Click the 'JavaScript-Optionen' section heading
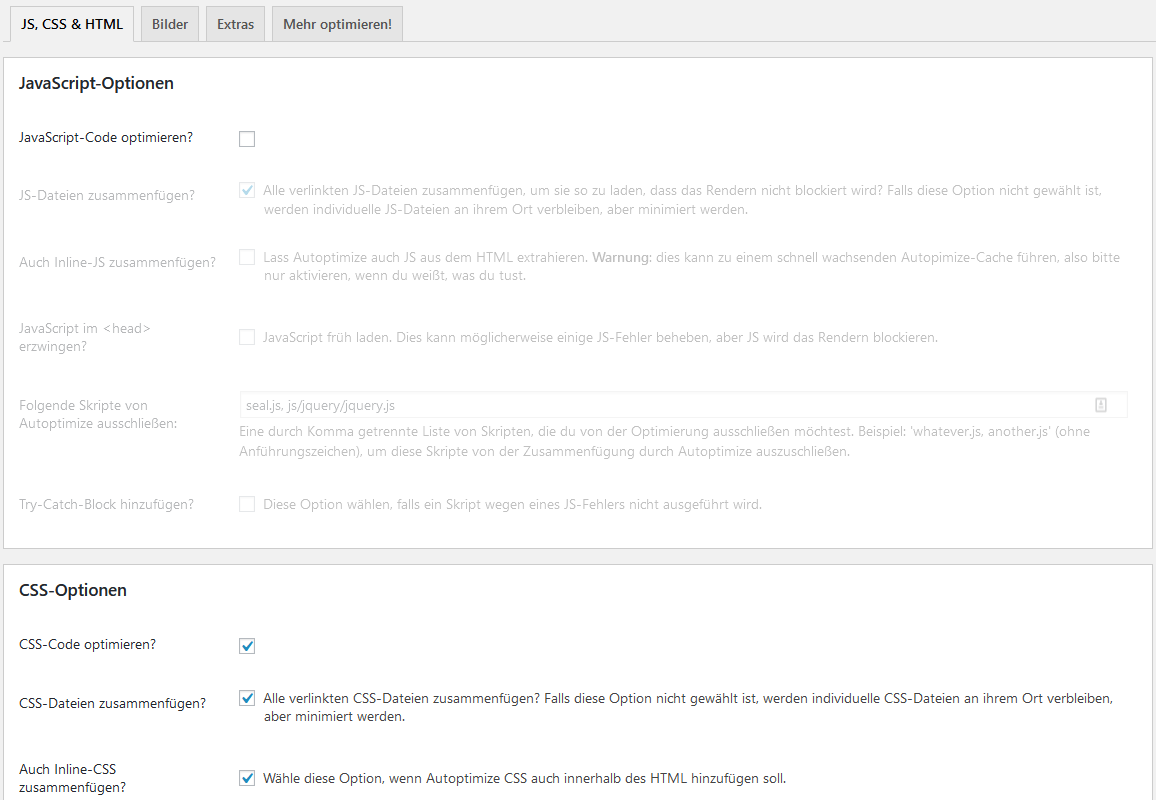This screenshot has height=800, width=1156. point(97,84)
